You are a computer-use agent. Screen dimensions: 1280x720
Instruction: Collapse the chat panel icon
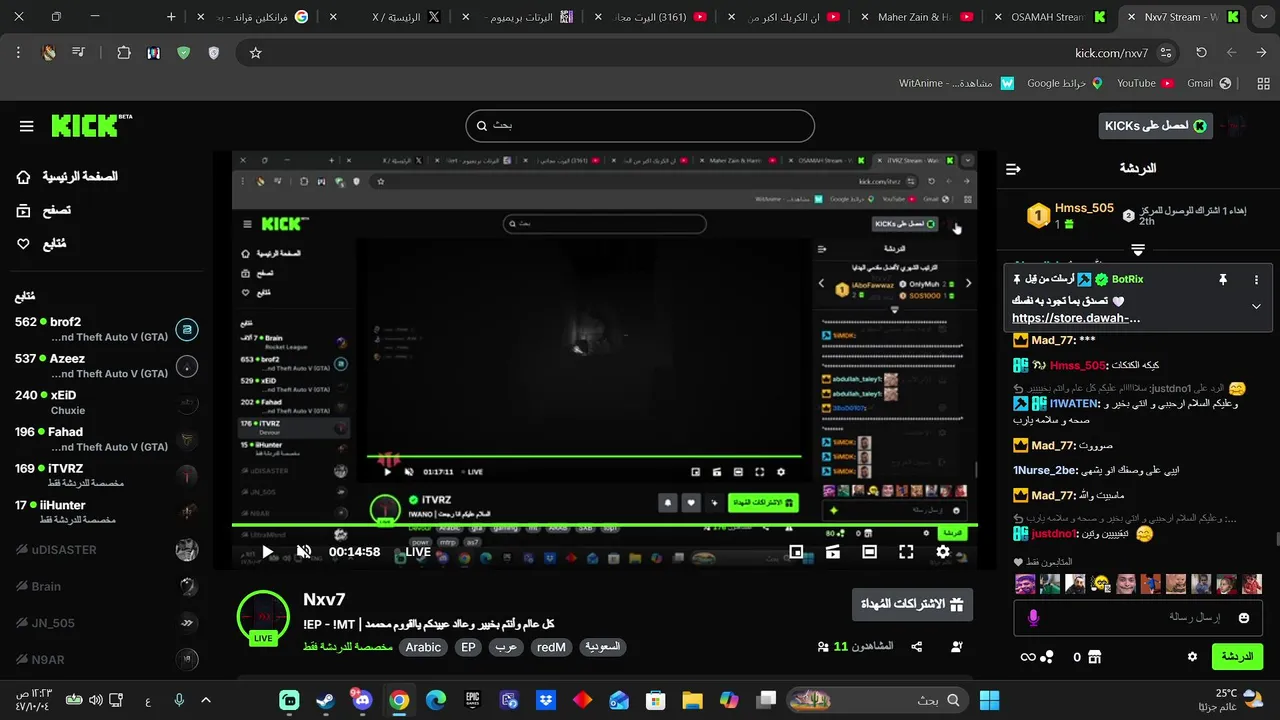coord(1013,169)
